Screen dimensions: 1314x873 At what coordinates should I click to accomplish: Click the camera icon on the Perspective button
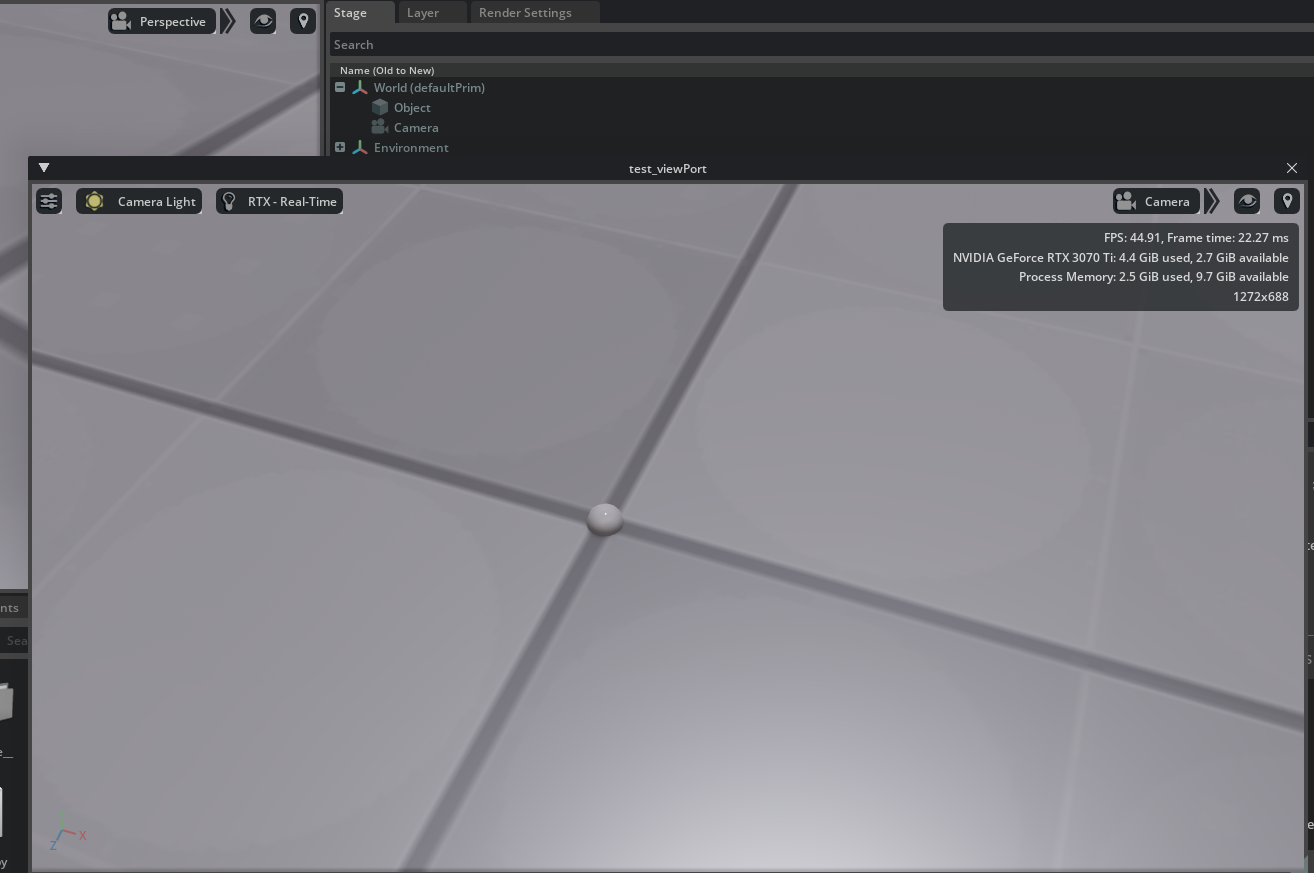point(122,21)
